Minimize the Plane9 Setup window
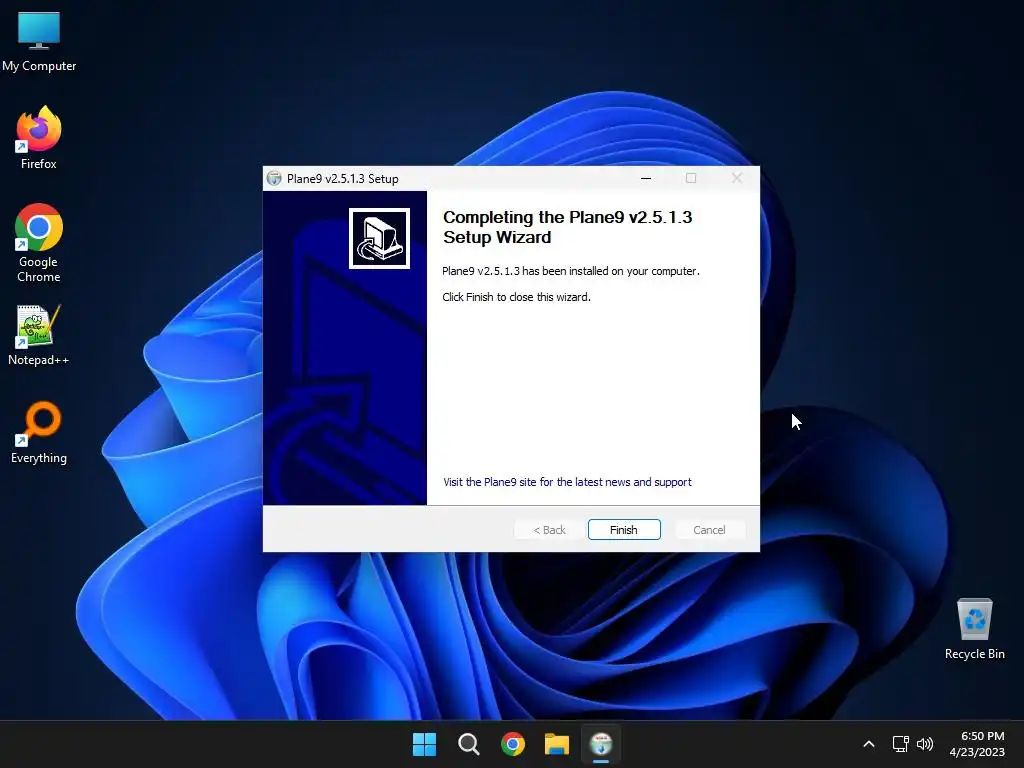Screen dimensions: 1024x768 pyautogui.click(x=646, y=178)
